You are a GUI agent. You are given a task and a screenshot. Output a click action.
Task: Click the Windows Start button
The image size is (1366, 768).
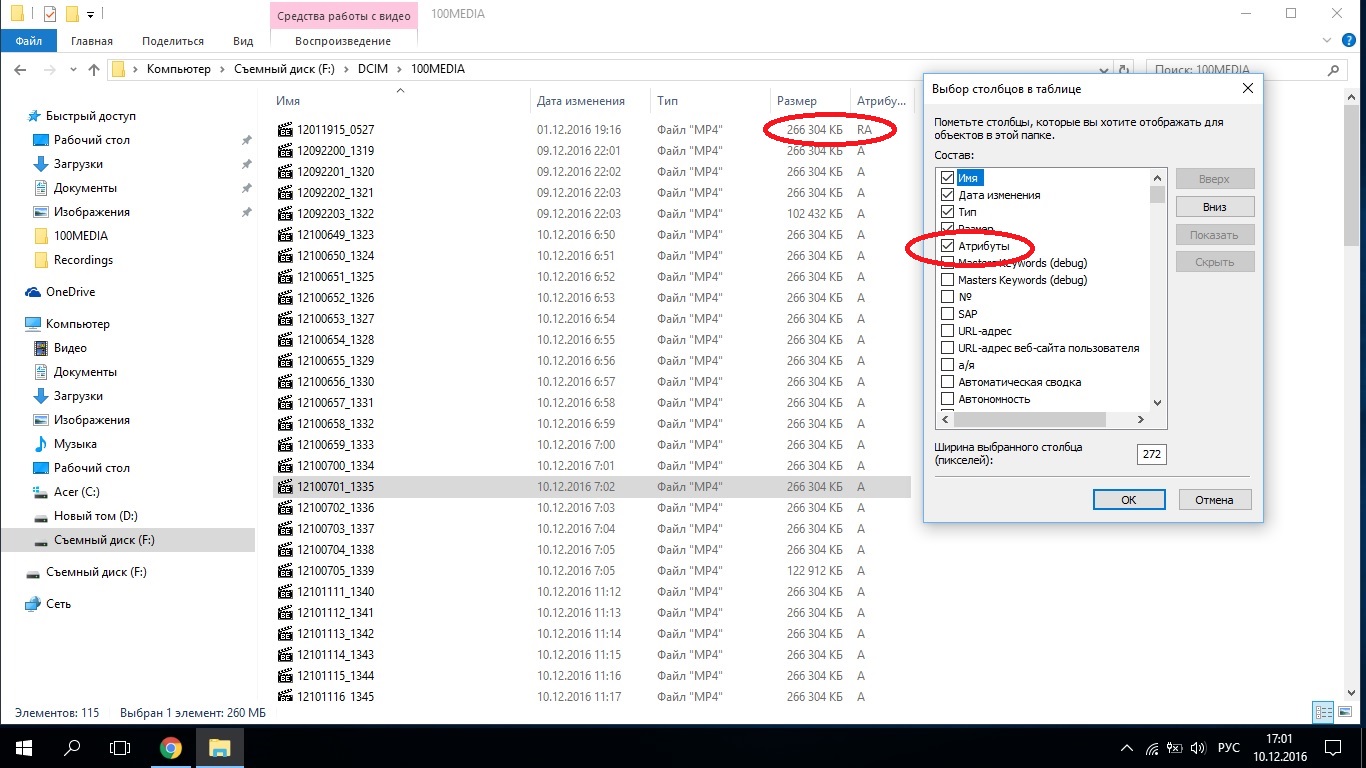pyautogui.click(x=23, y=747)
